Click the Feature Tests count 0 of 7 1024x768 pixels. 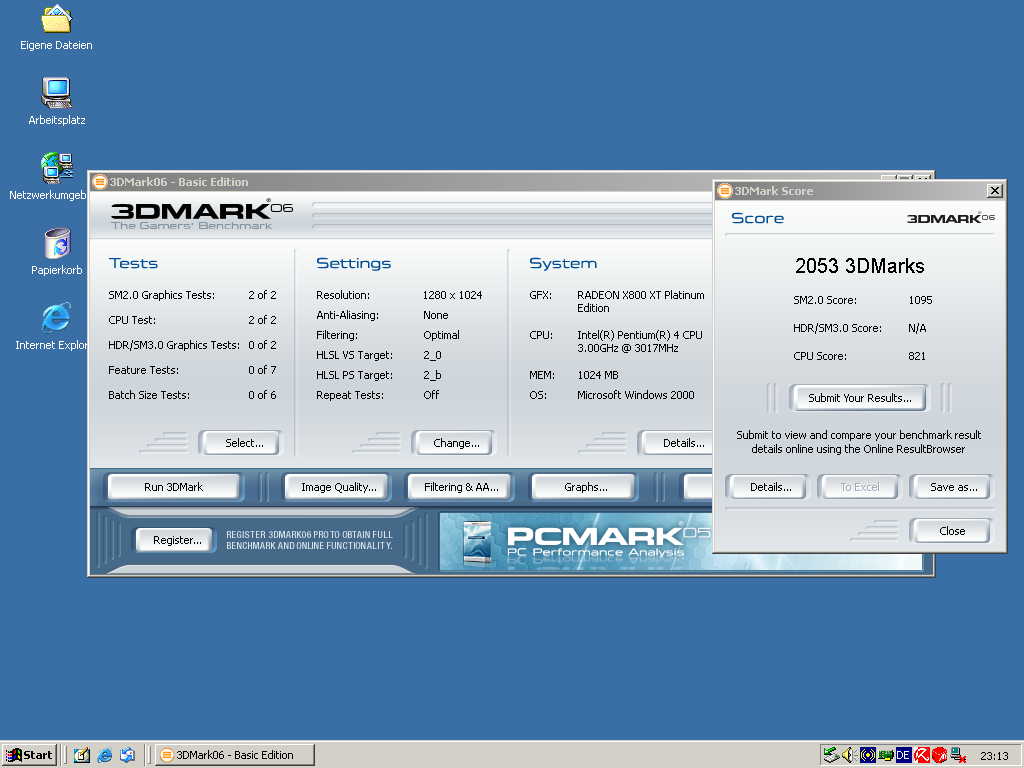point(262,370)
